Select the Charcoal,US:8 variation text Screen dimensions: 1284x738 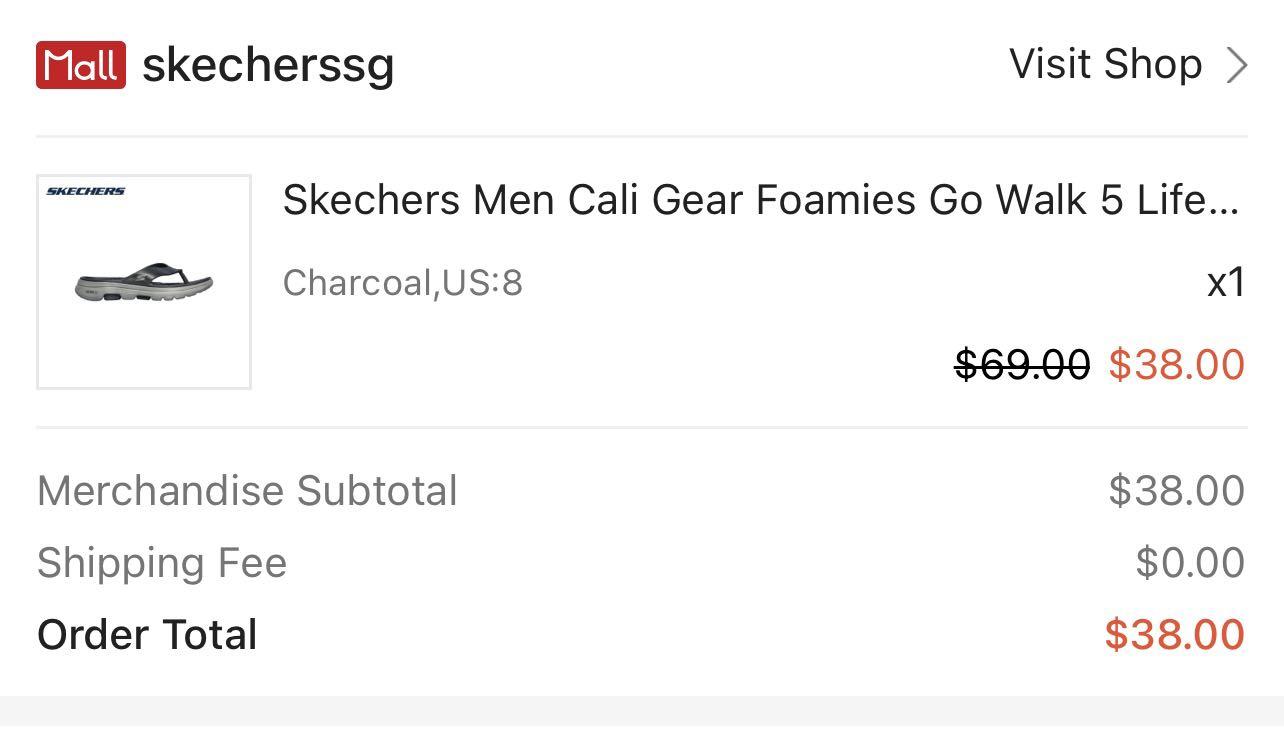(403, 283)
